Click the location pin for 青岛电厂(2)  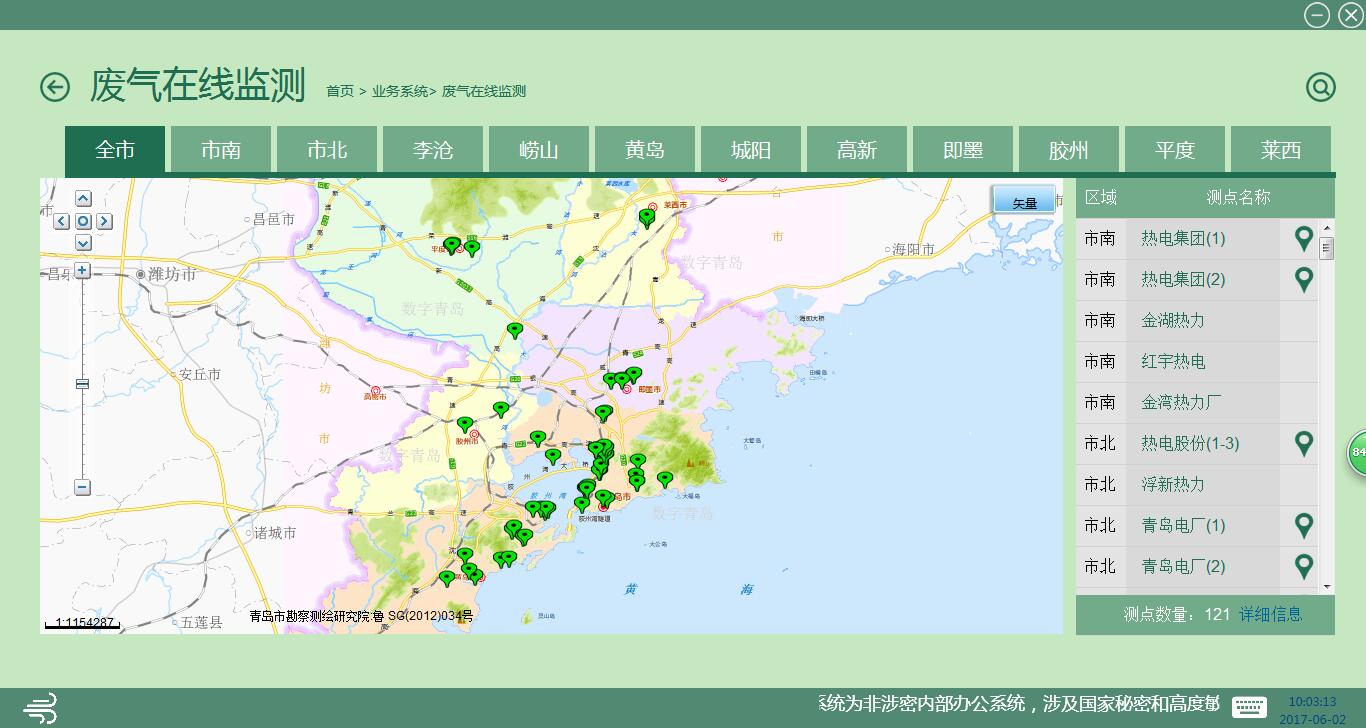point(1303,566)
